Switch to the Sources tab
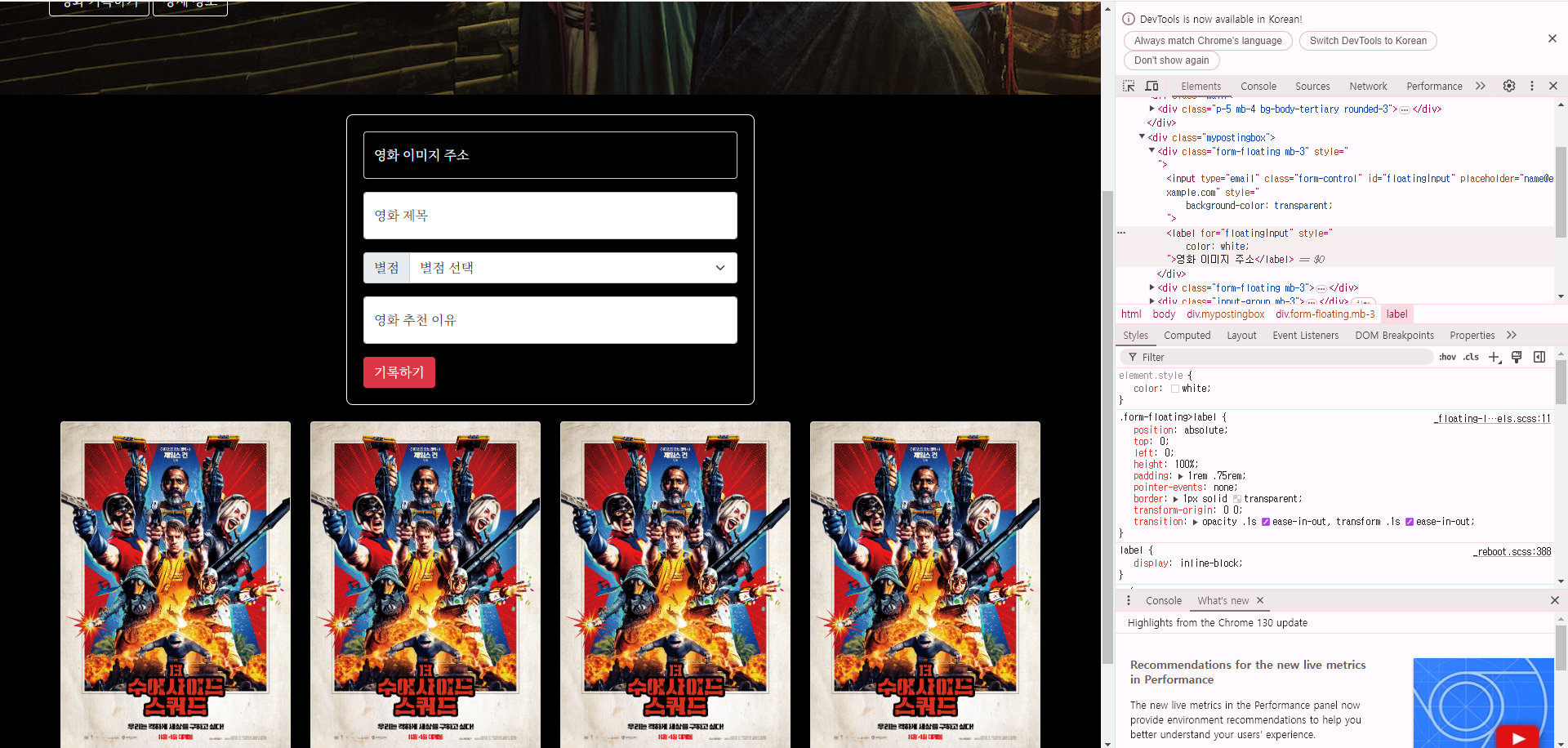The image size is (1568, 748). click(1312, 86)
